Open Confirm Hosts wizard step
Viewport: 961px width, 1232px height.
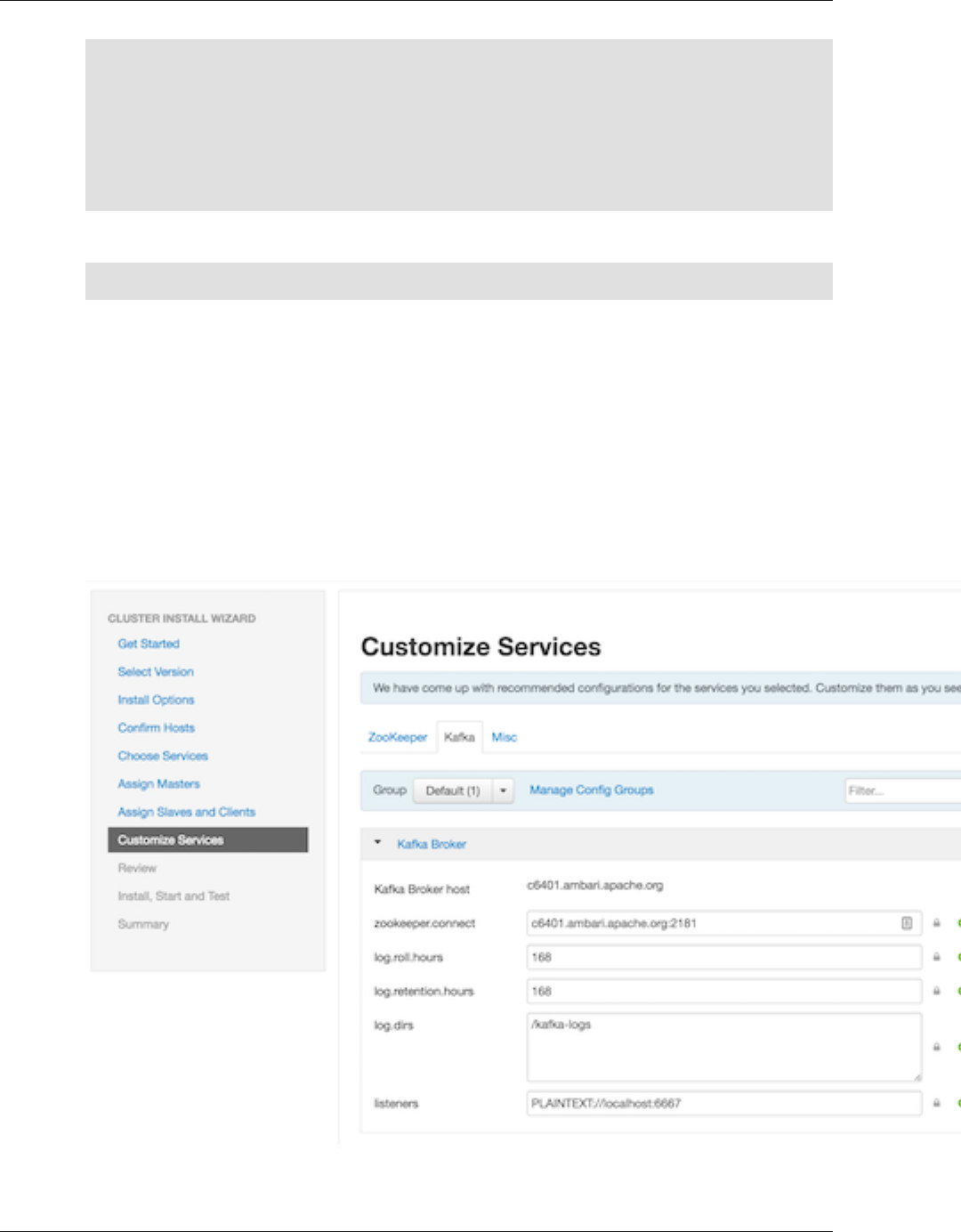157,728
